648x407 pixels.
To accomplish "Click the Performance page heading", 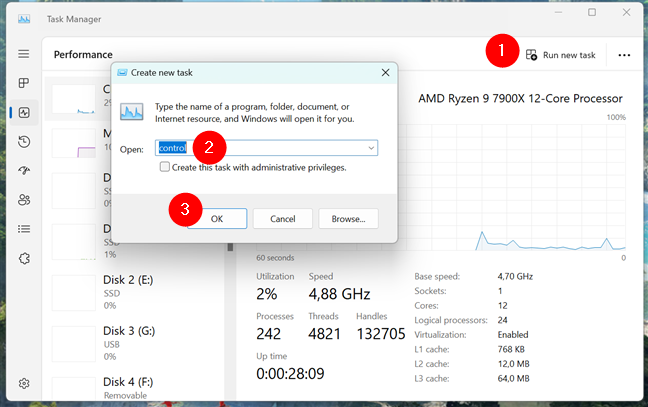I will click(x=83, y=55).
